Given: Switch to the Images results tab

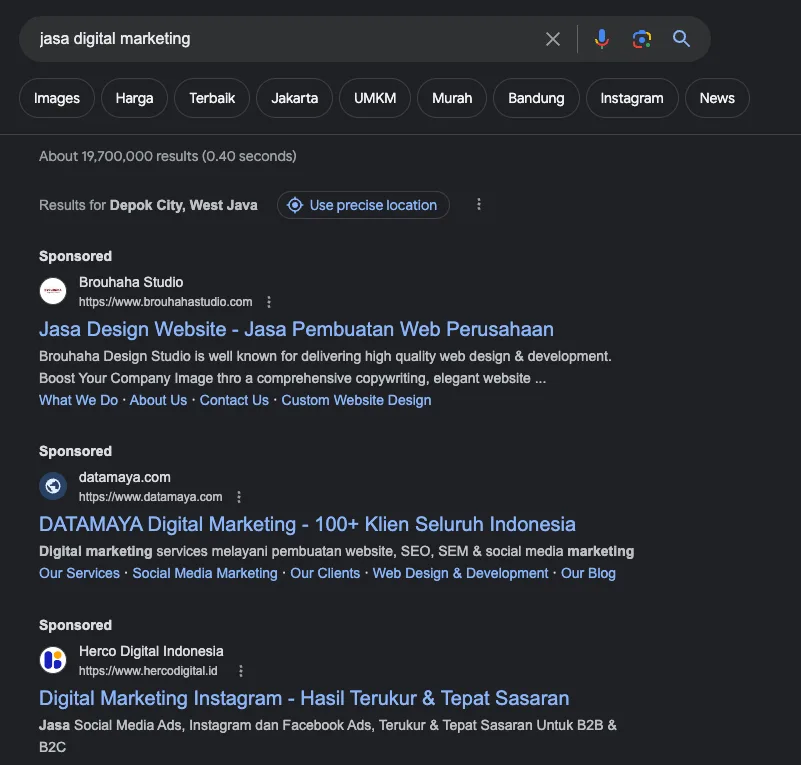Looking at the screenshot, I should coord(56,98).
